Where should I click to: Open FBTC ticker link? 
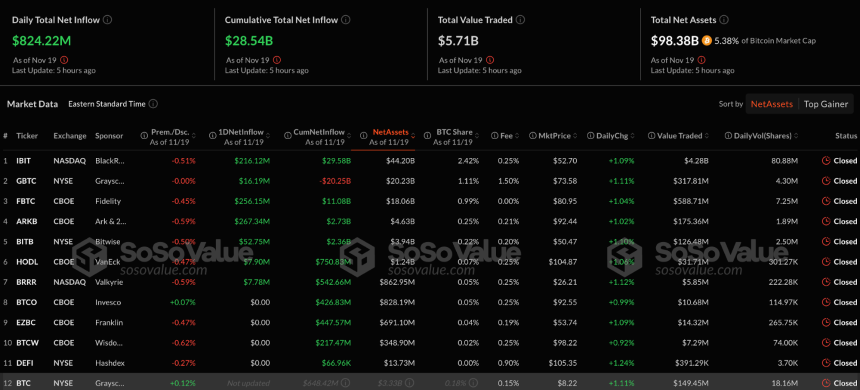(25, 201)
